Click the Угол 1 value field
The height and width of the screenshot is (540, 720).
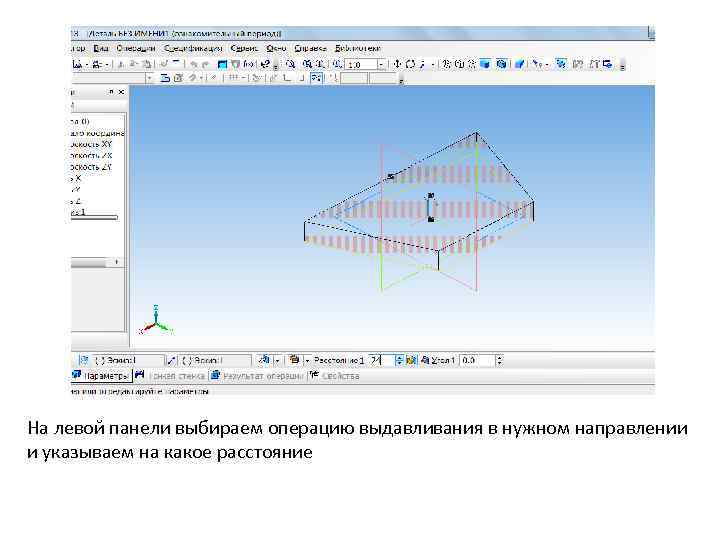tap(478, 360)
